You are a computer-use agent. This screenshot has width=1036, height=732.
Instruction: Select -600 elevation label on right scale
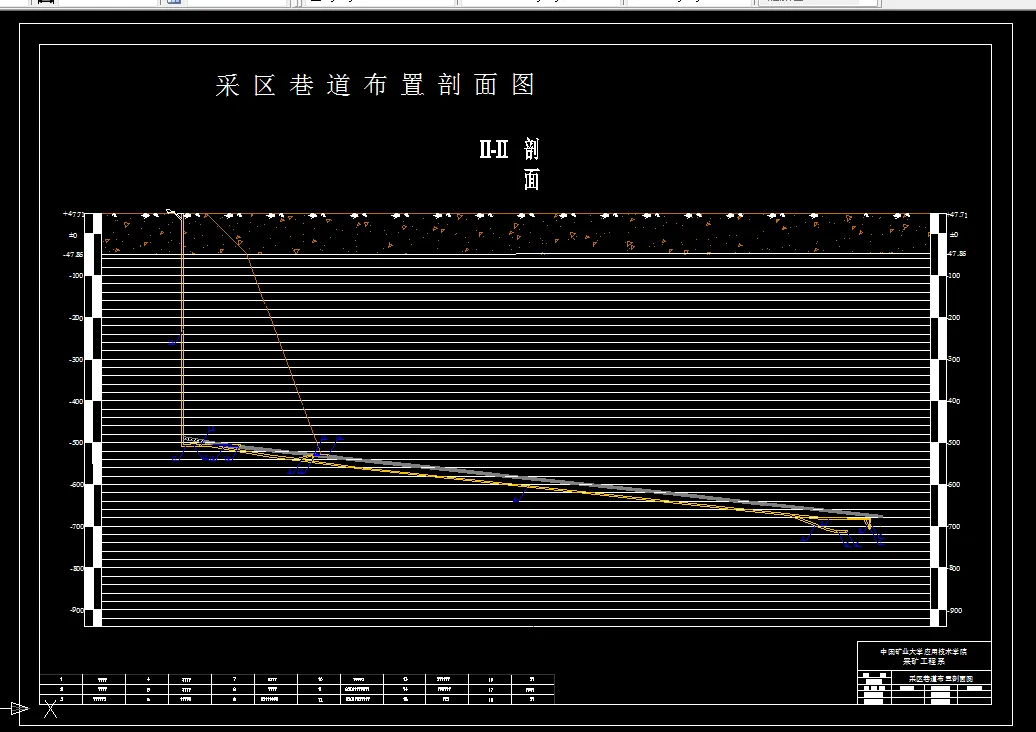(x=953, y=484)
